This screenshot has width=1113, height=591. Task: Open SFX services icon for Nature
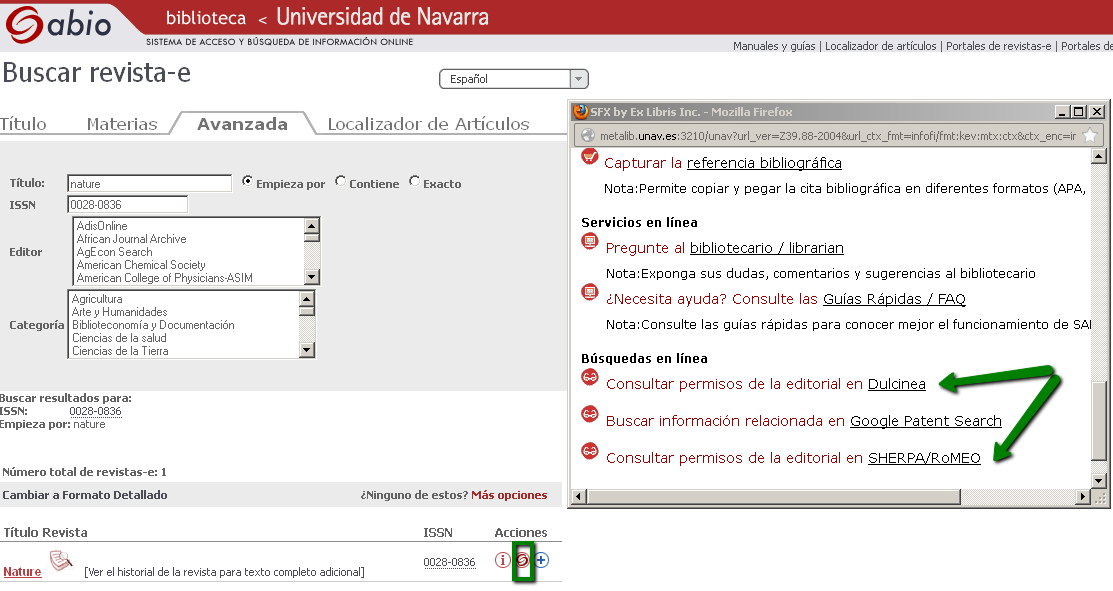tap(522, 560)
